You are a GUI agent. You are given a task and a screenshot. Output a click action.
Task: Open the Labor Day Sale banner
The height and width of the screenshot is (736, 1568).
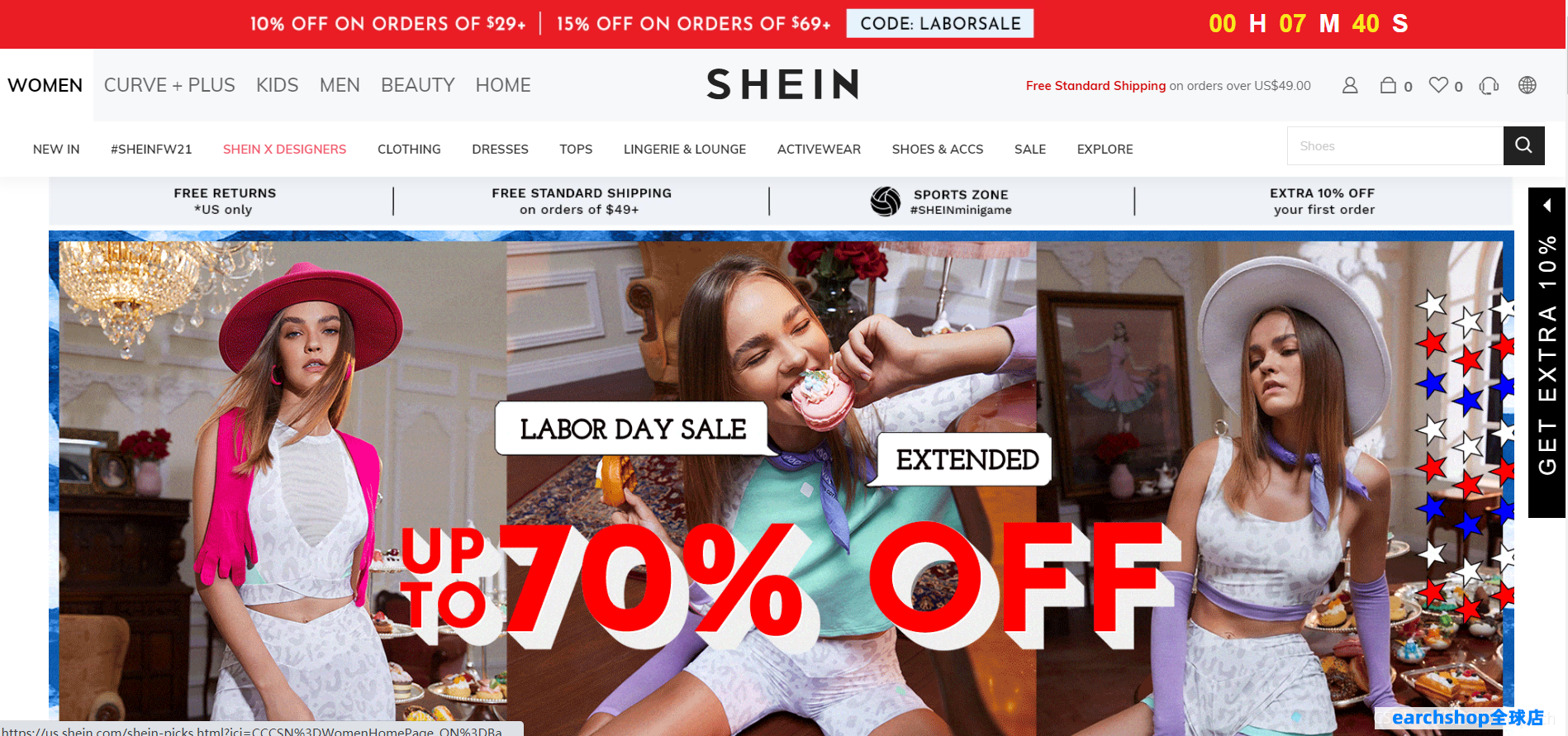[782, 482]
